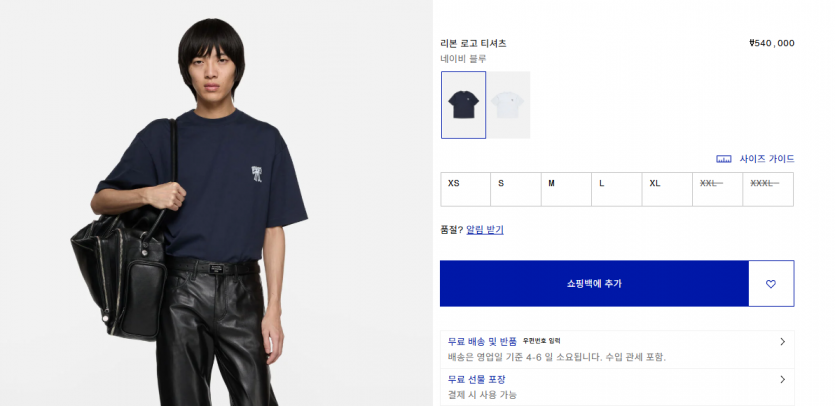Click the sold-out XXXL size option
The image size is (835, 406).
coord(768,189)
